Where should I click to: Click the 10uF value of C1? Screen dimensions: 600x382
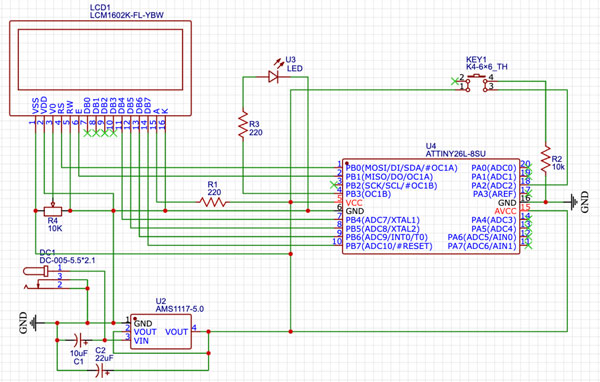79,353
